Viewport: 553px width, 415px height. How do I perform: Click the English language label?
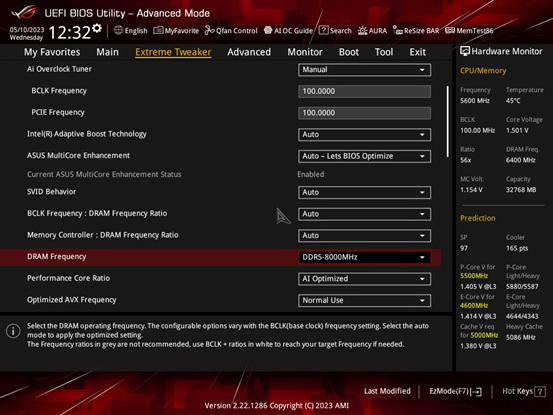[136, 31]
